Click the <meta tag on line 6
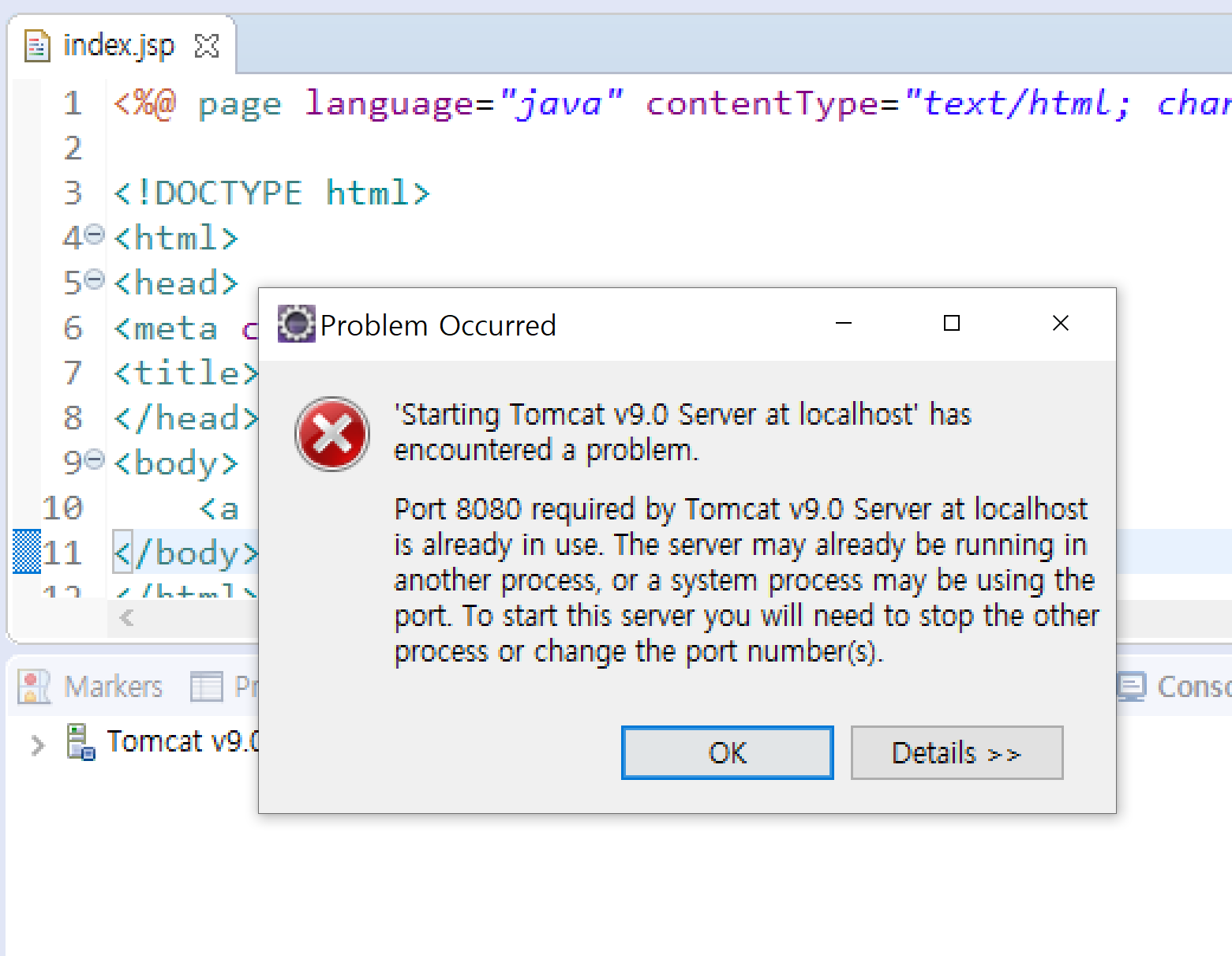The height and width of the screenshot is (956, 1232). (x=166, y=328)
